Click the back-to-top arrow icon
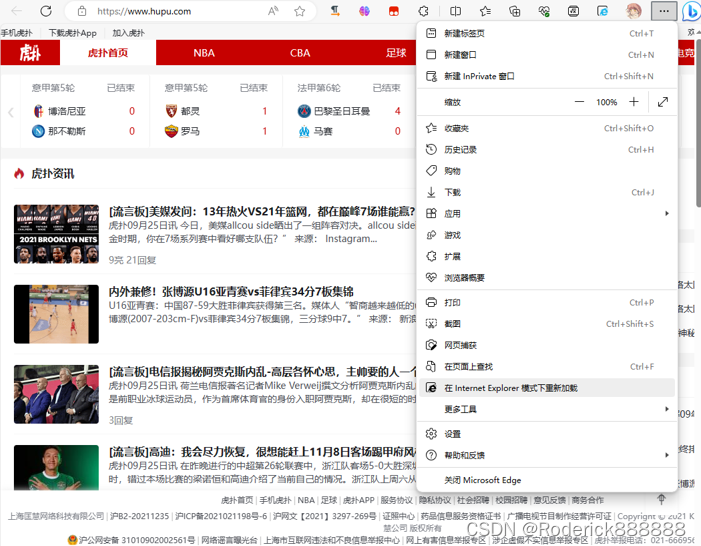Image resolution: width=701 pixels, height=546 pixels. point(661,499)
